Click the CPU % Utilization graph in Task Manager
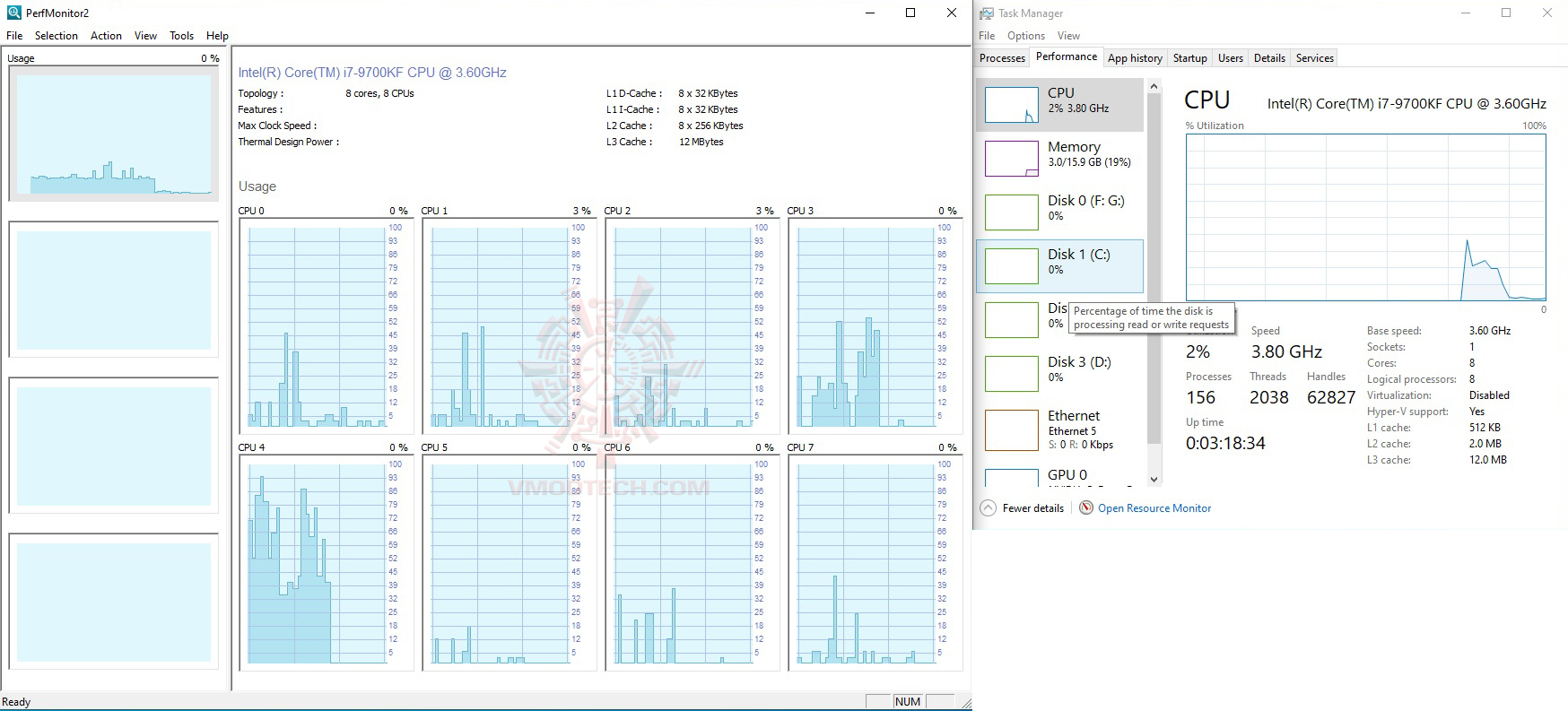The height and width of the screenshot is (711, 1568). tap(1365, 217)
